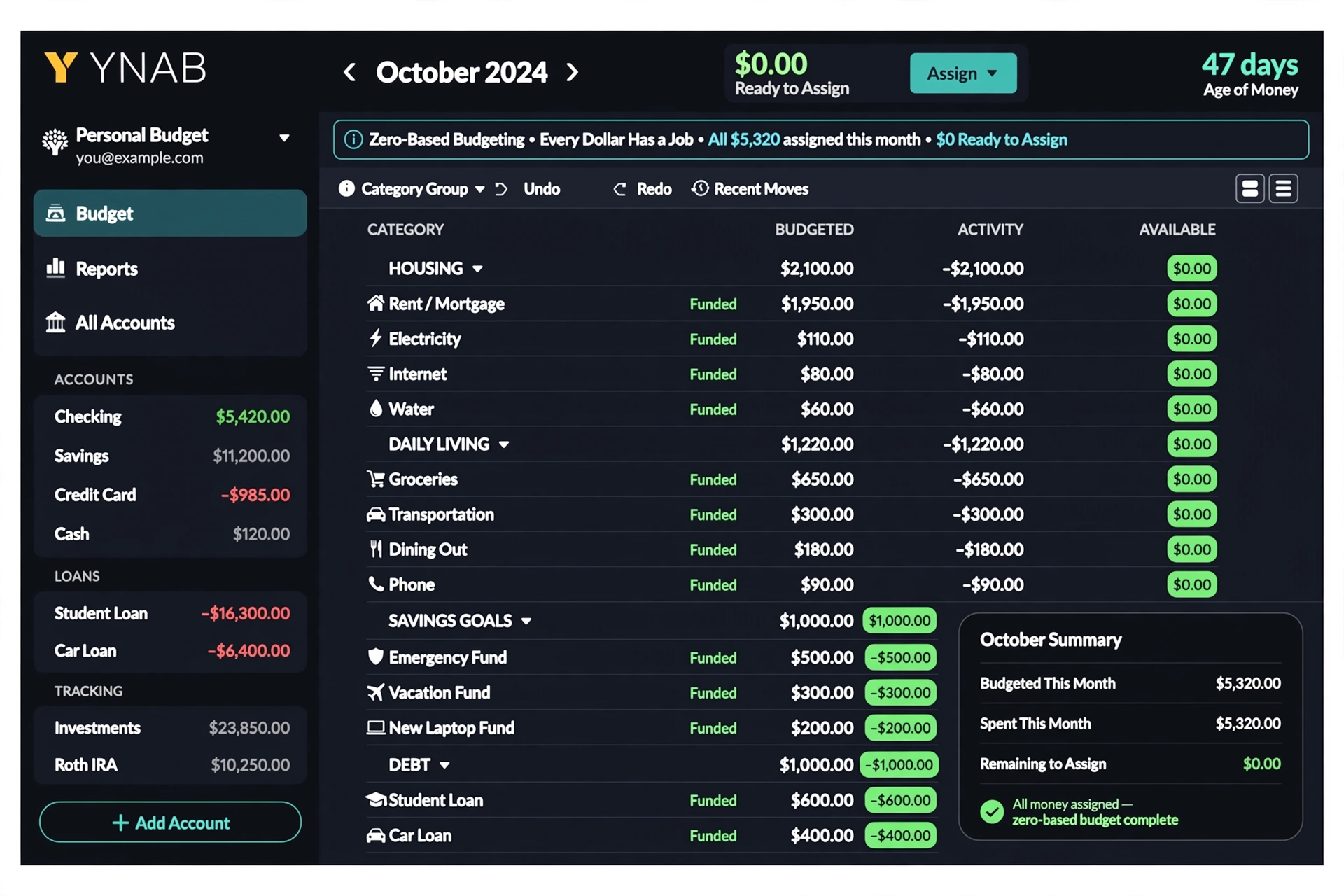Open the Investments tracking account
The width and height of the screenshot is (1344, 896).
tap(171, 728)
